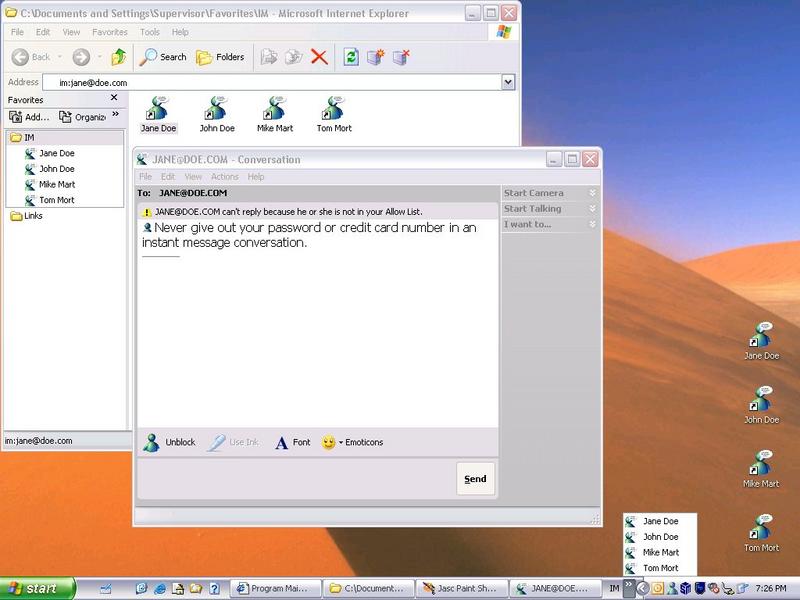Click the red X Delete toolbar icon

(319, 57)
